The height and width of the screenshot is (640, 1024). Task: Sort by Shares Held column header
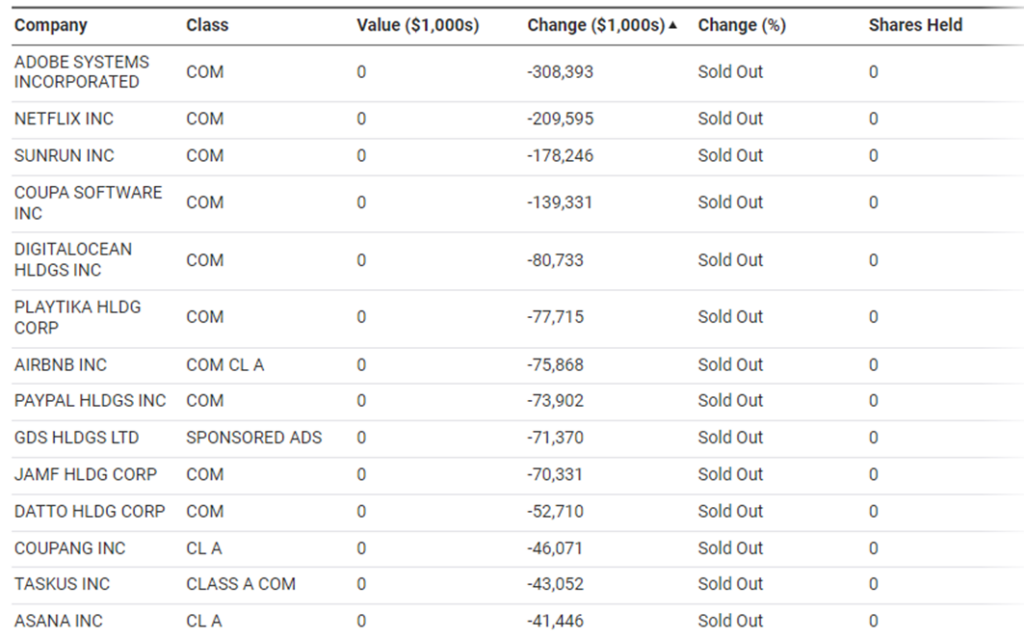point(916,25)
